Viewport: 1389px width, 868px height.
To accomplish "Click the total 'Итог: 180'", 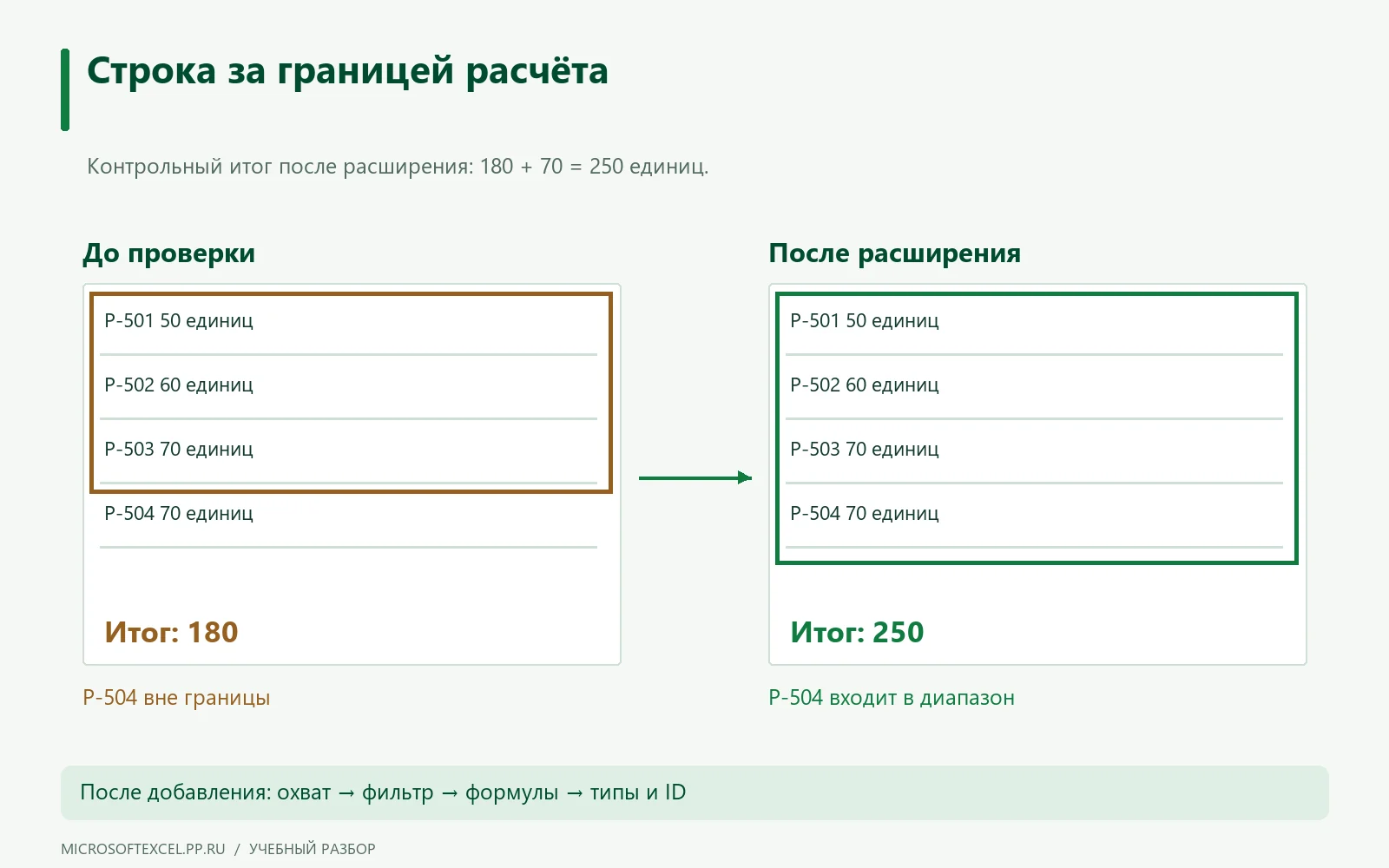I will pos(171,633).
